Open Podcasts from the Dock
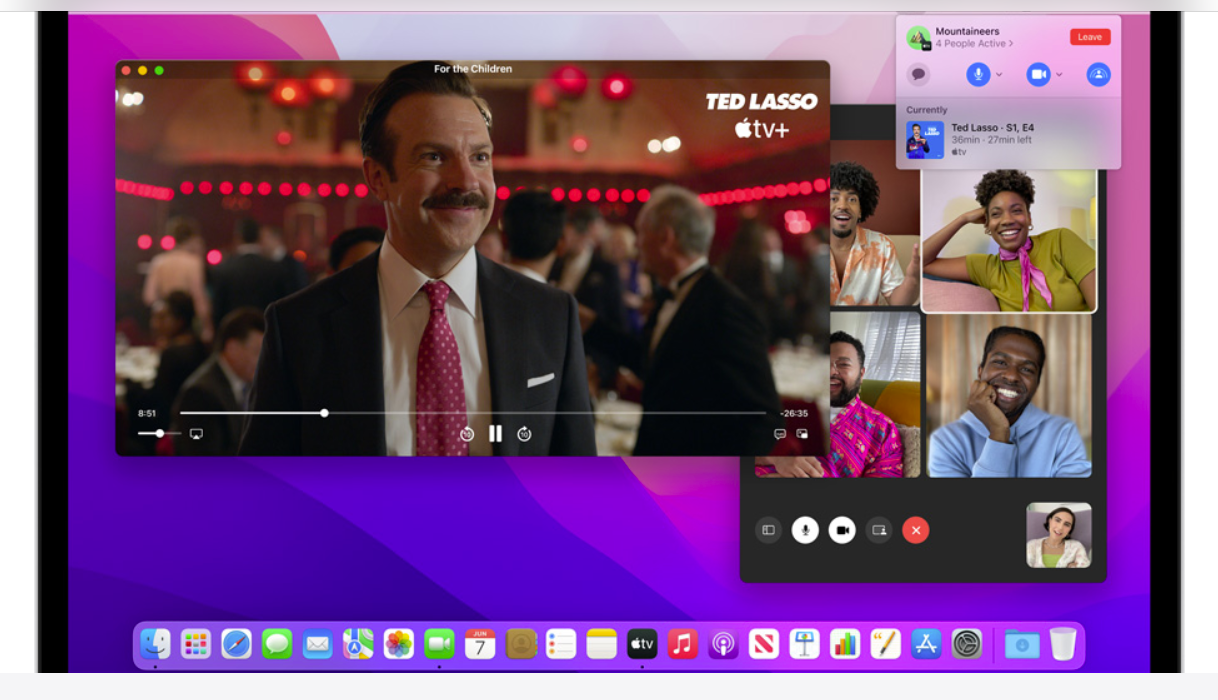 click(x=723, y=644)
